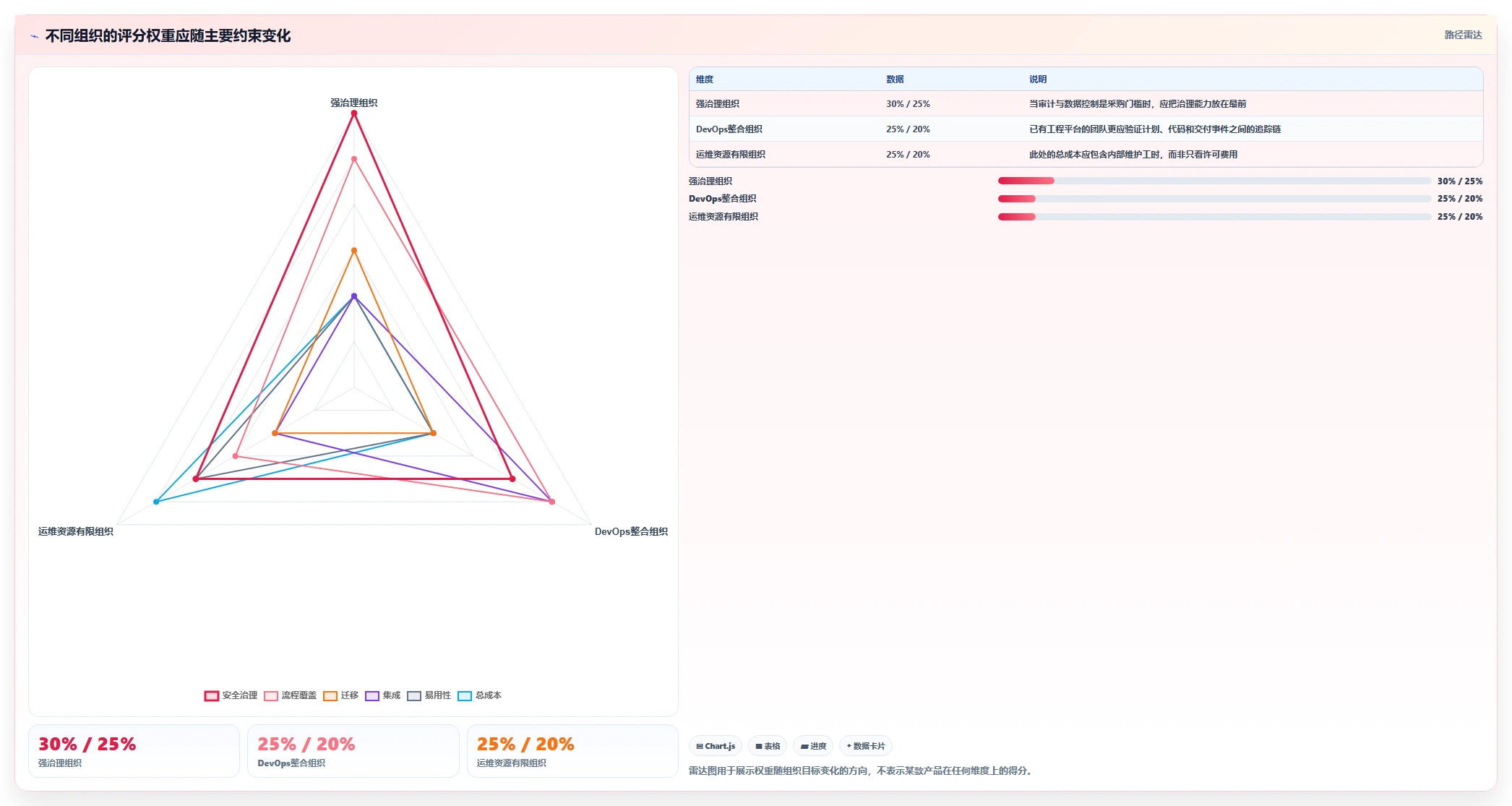Click the 30% / 25% value after the progress bar
1512x806 pixels.
(1460, 181)
